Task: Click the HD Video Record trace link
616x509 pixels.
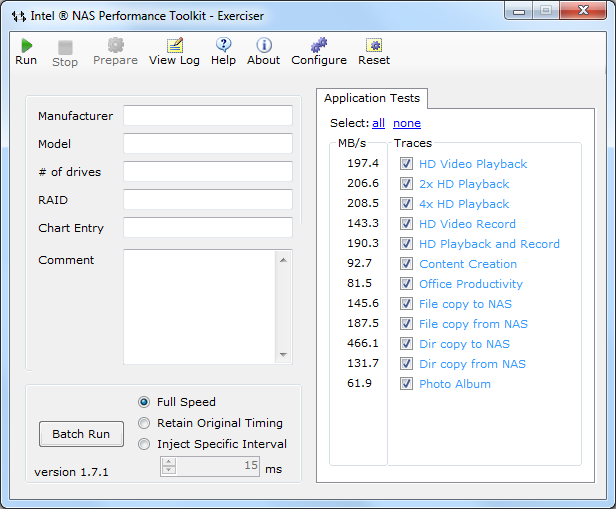Action: [468, 224]
